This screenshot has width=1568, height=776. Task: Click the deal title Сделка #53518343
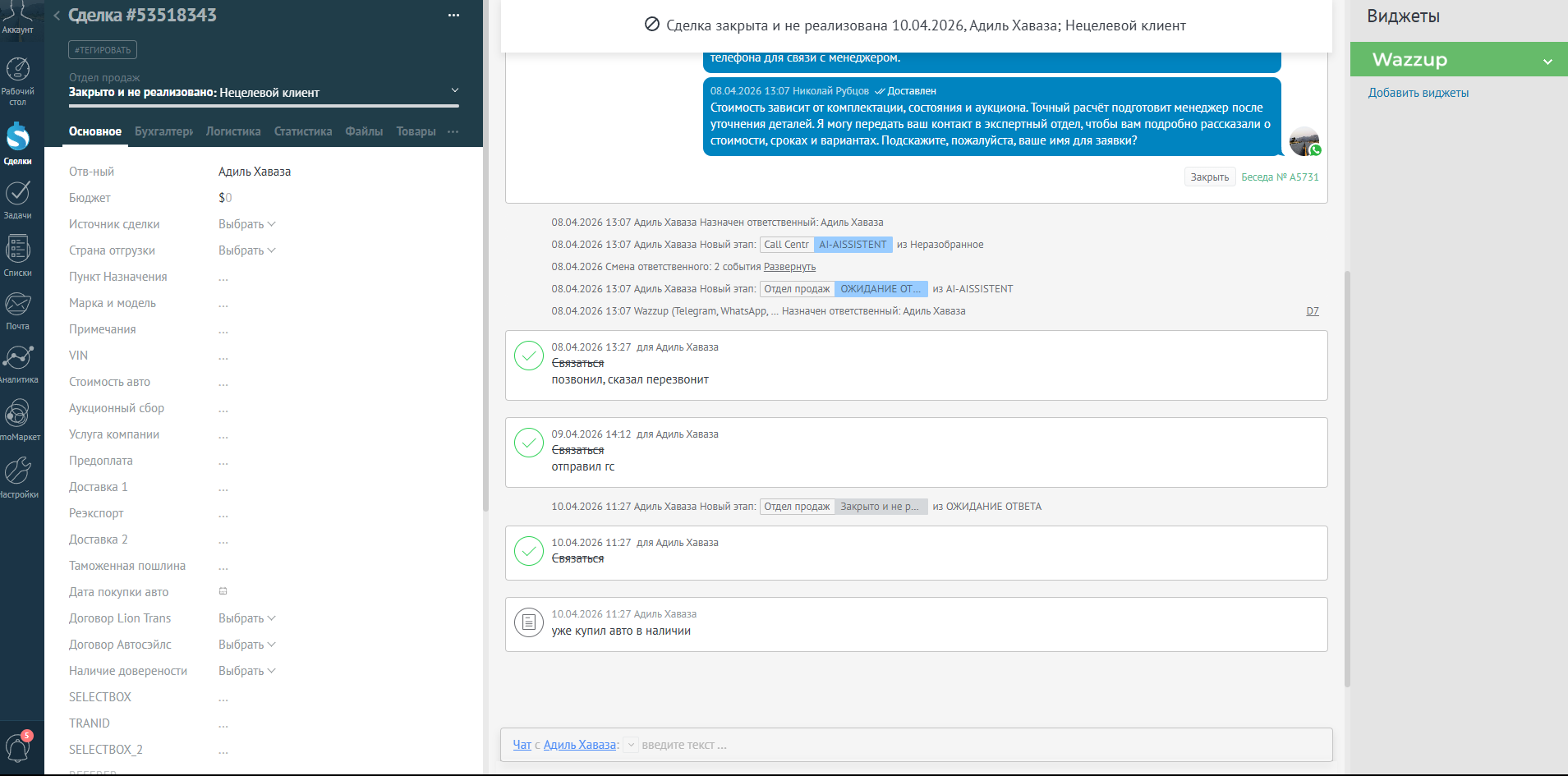(x=142, y=16)
